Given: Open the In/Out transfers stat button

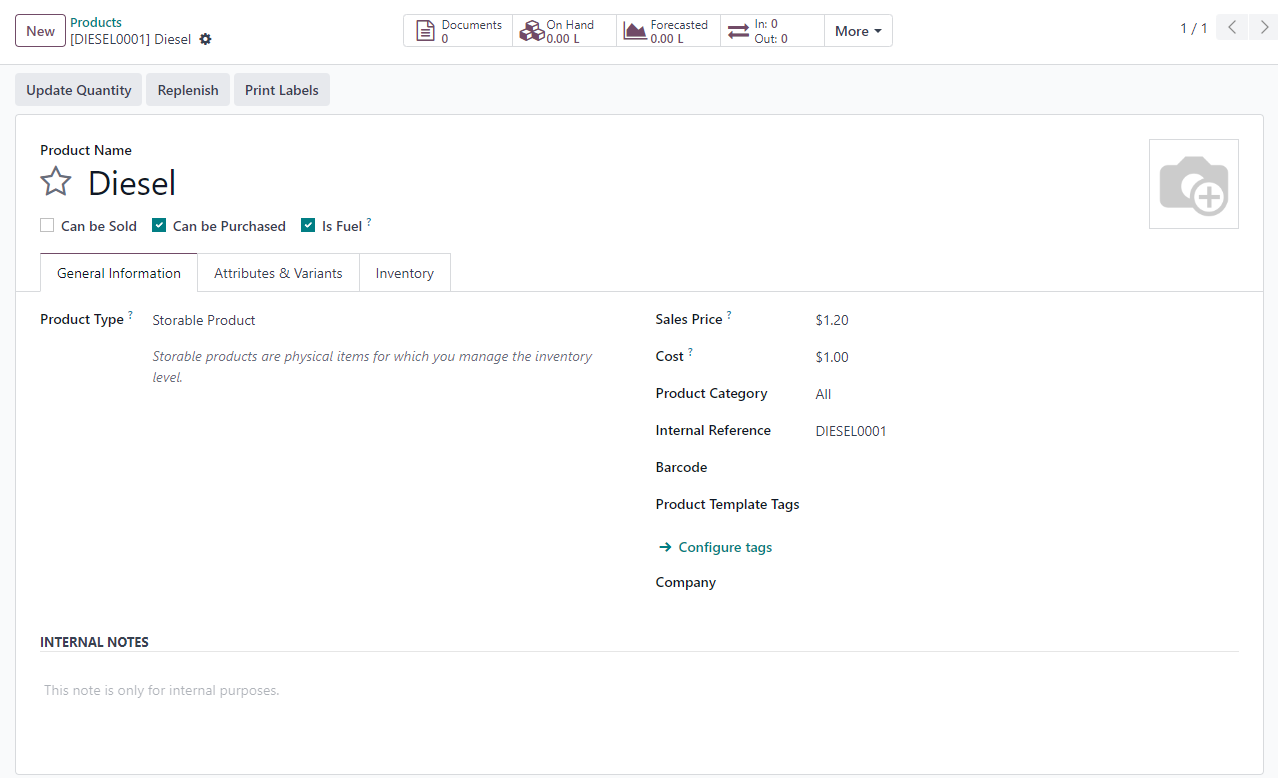Looking at the screenshot, I should click(x=772, y=31).
